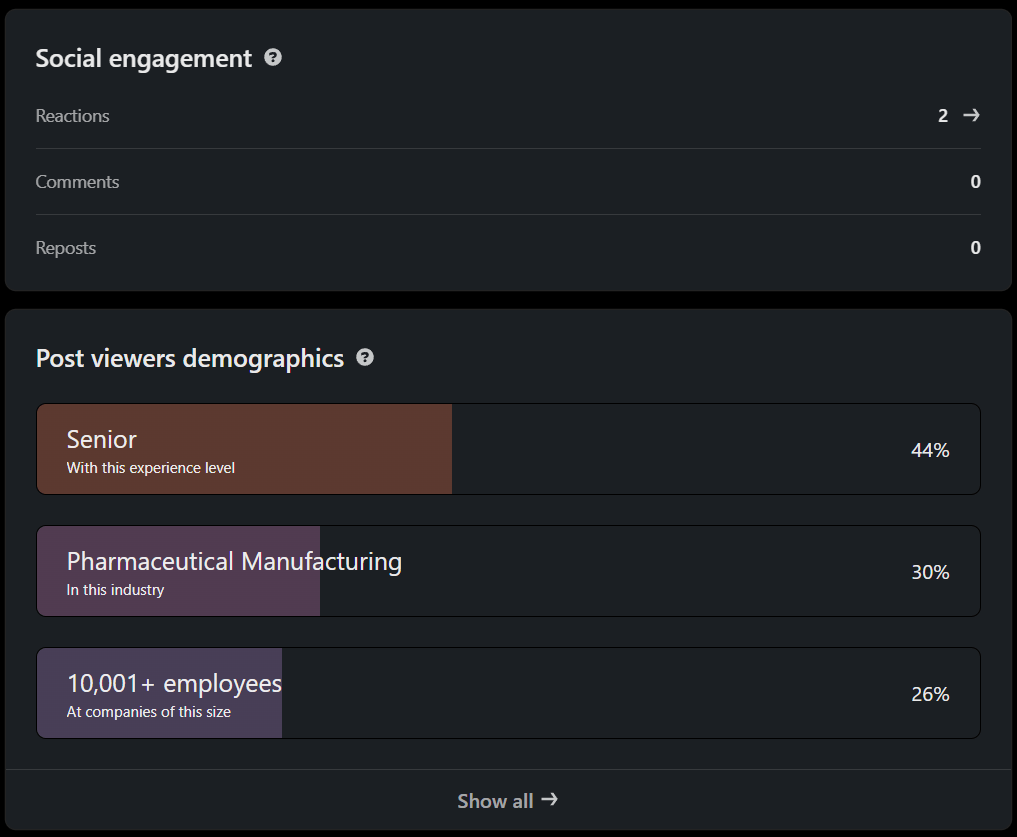
Task: Click the Comments count value
Action: [975, 182]
